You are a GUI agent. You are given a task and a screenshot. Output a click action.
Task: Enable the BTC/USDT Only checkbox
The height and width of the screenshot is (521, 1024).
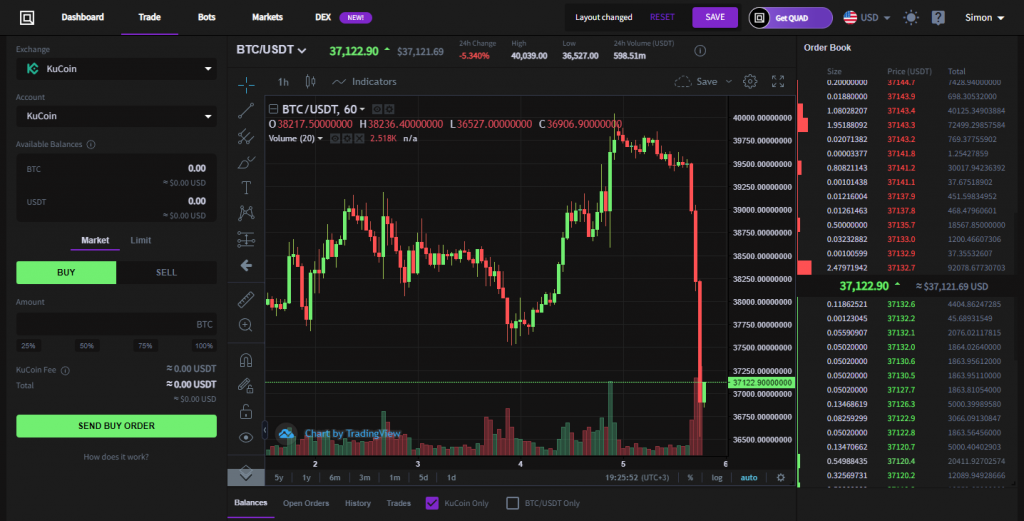pyautogui.click(x=513, y=503)
